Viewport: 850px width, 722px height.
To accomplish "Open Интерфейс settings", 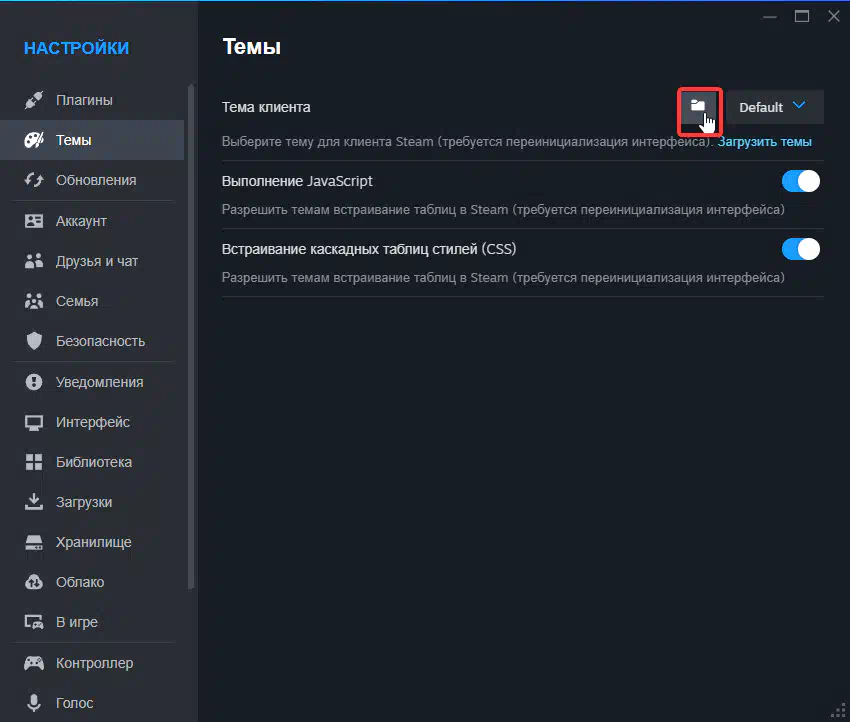I will pos(92,422).
